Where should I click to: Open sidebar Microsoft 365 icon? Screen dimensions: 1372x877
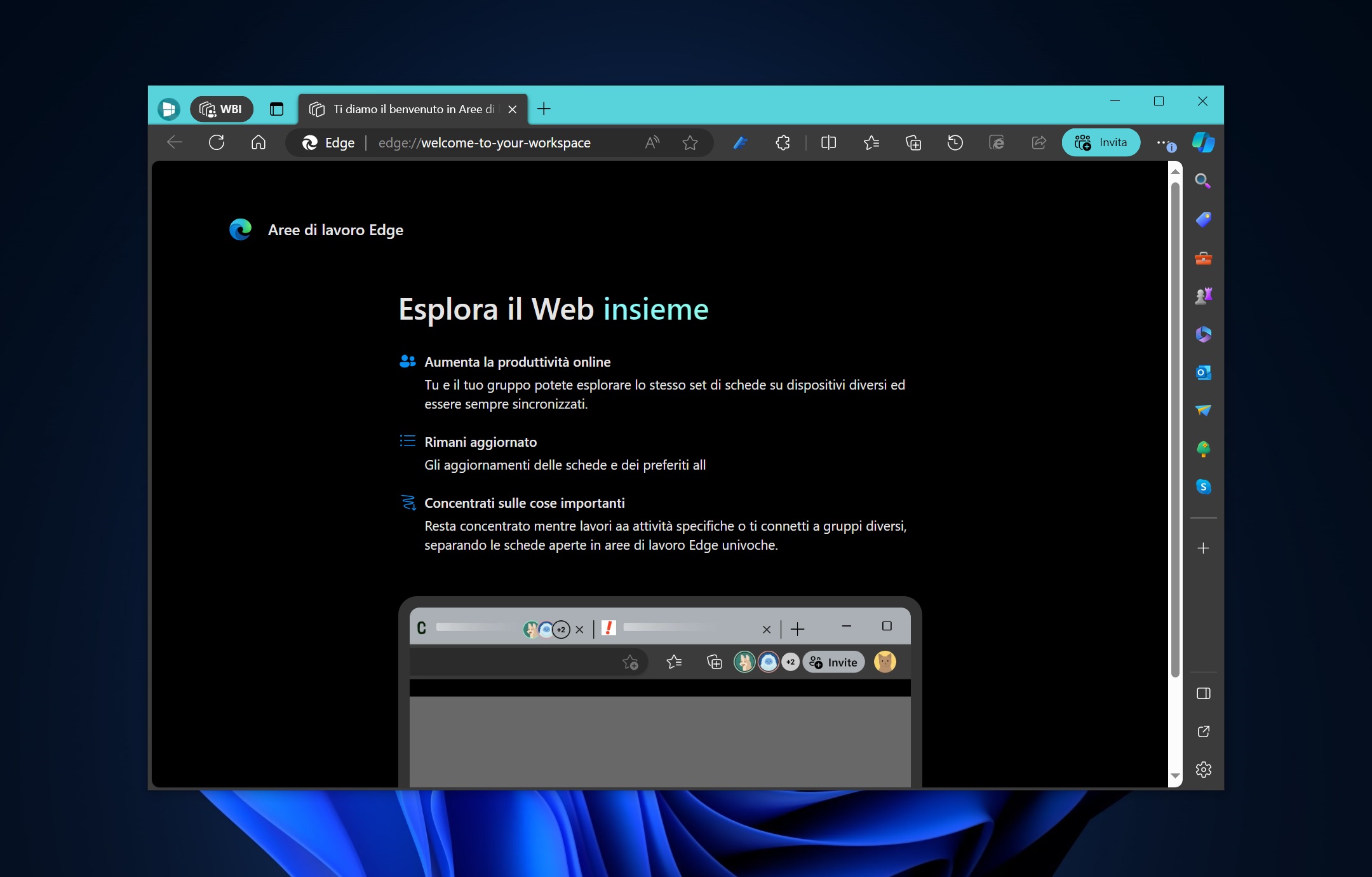click(x=1203, y=334)
